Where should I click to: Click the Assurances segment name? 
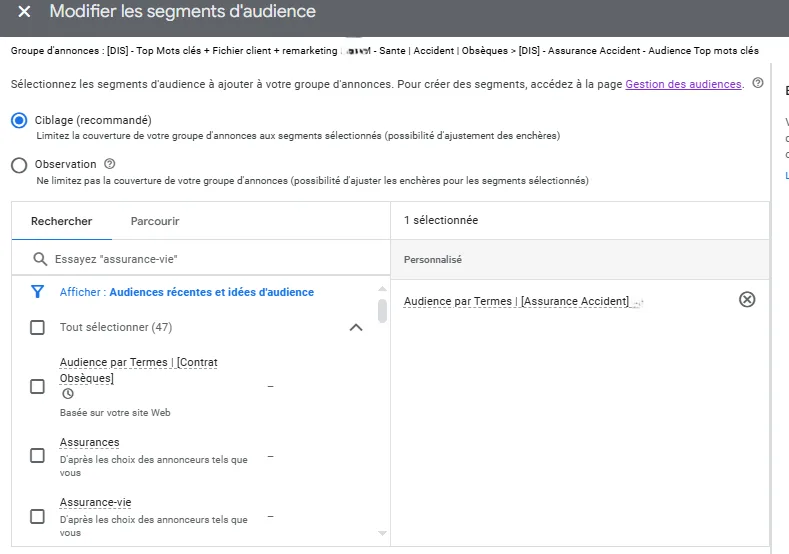(90, 442)
